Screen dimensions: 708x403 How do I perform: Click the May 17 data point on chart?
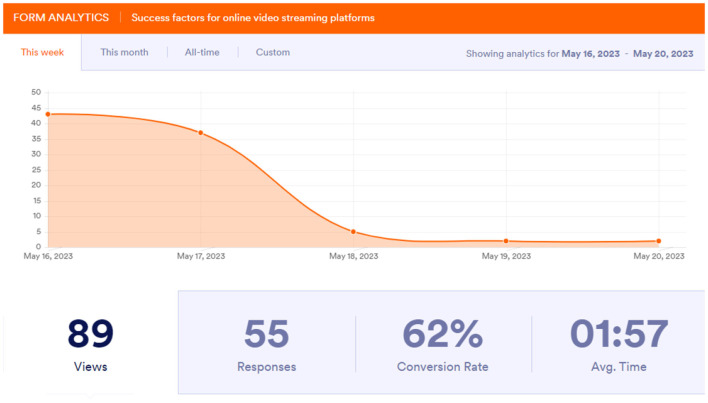tap(201, 133)
